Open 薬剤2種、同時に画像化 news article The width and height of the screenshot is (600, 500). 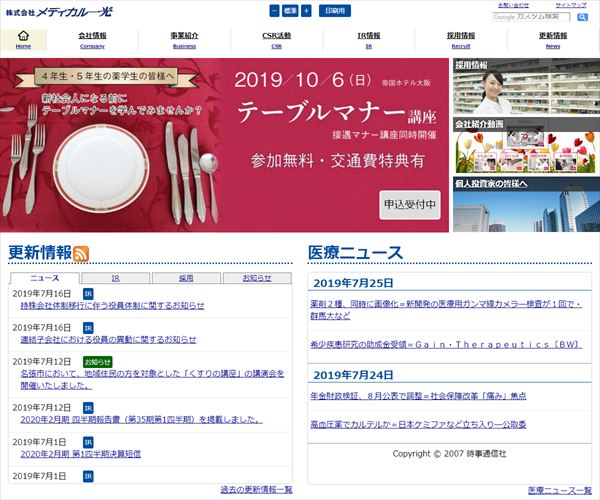click(446, 310)
